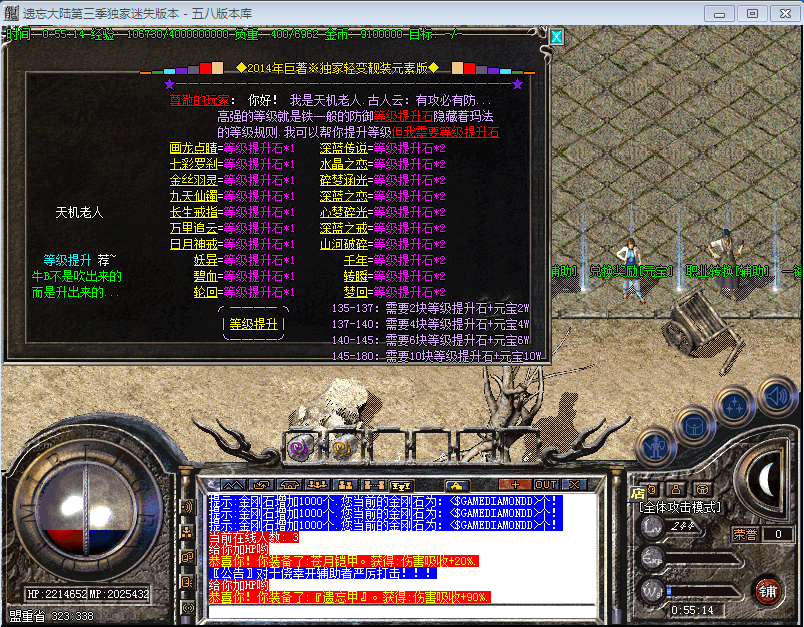804x627 pixels.
Task: Select the 碎梦流光 link
Action: (x=344, y=180)
